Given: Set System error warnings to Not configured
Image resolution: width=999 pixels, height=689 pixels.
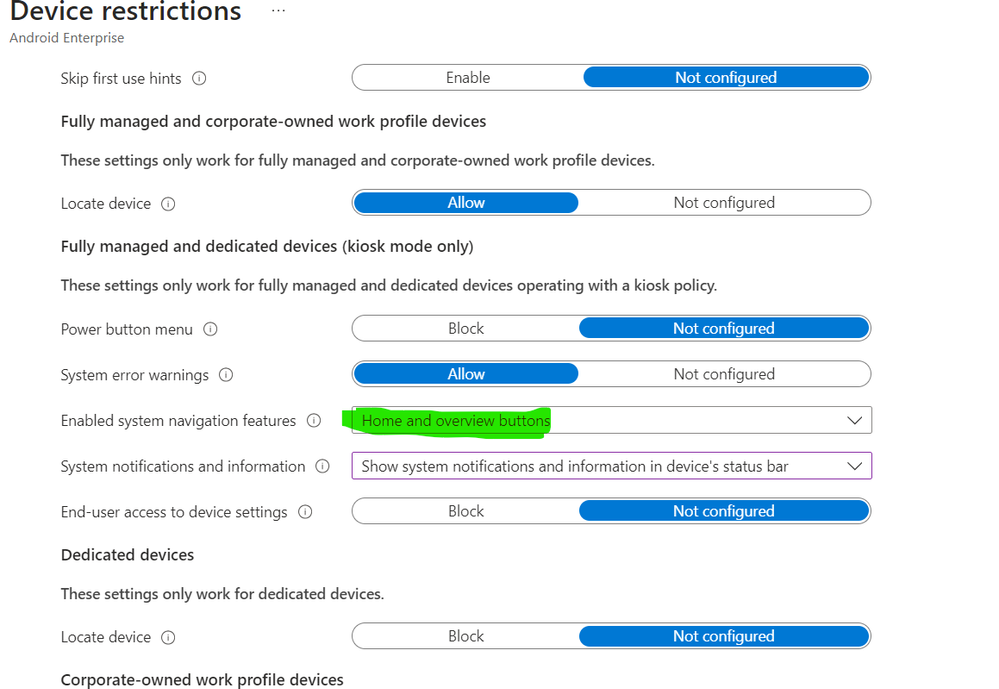Looking at the screenshot, I should 724,374.
